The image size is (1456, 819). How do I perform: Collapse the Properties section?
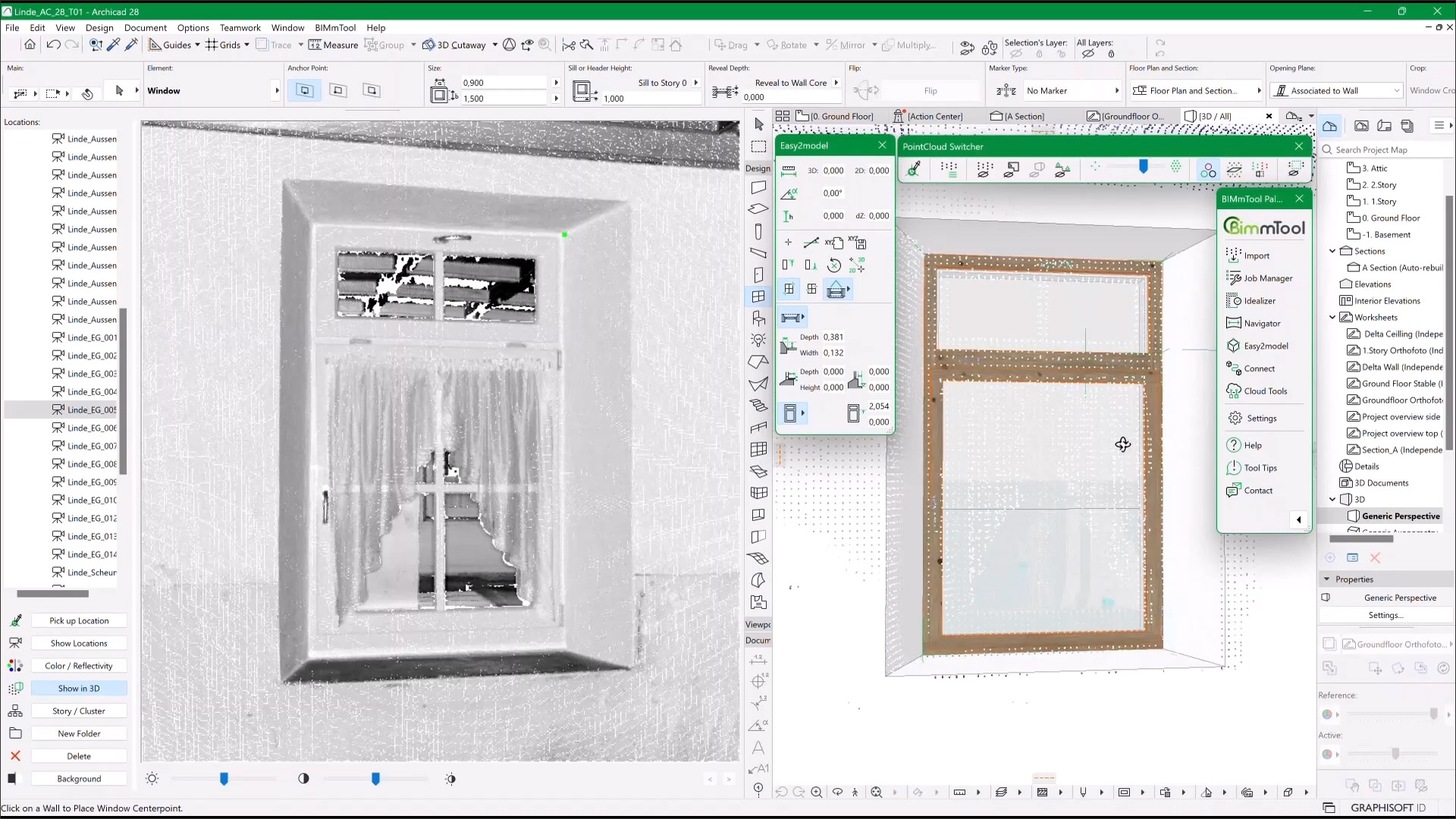1326,579
